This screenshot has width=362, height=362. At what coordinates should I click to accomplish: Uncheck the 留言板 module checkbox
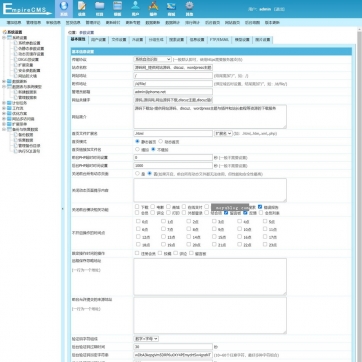pos(226,212)
